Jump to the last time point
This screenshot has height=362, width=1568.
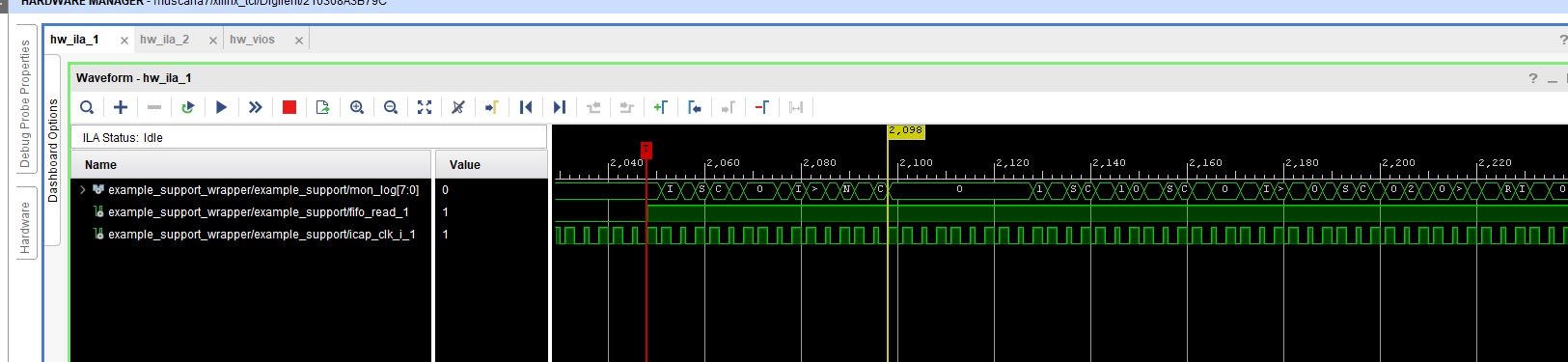[560, 107]
